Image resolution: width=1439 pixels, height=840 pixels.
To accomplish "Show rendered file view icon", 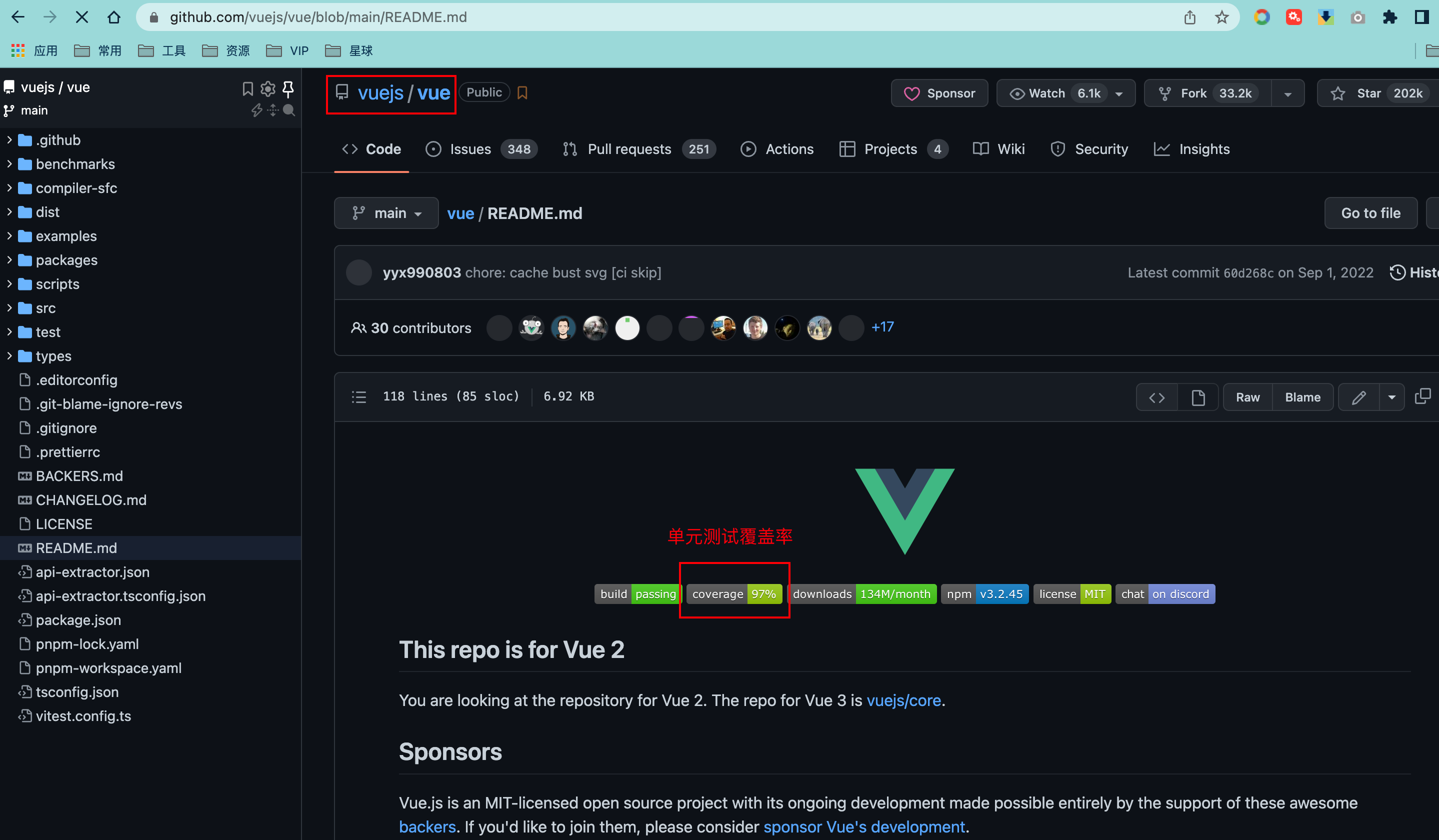I will point(1198,397).
